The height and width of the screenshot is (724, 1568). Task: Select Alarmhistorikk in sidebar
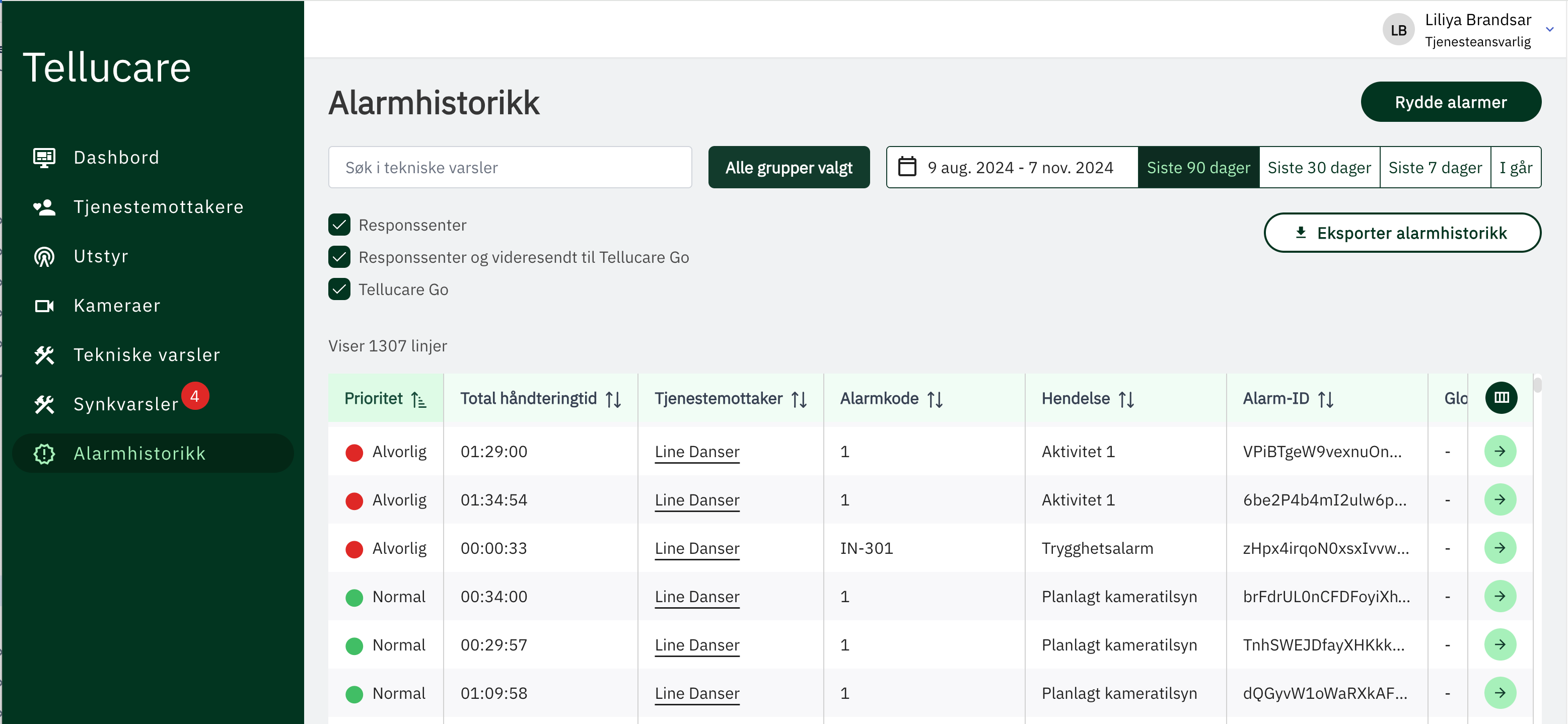(x=153, y=453)
